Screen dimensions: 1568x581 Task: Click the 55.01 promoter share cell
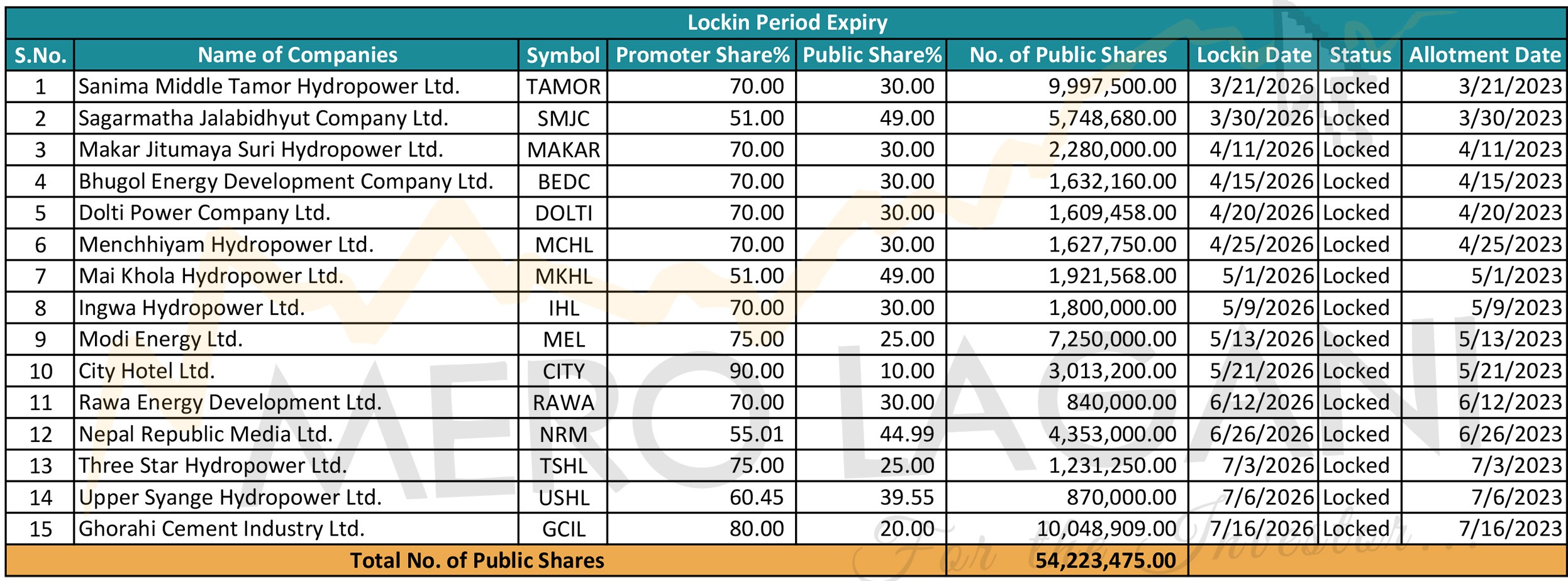pyautogui.click(x=756, y=434)
